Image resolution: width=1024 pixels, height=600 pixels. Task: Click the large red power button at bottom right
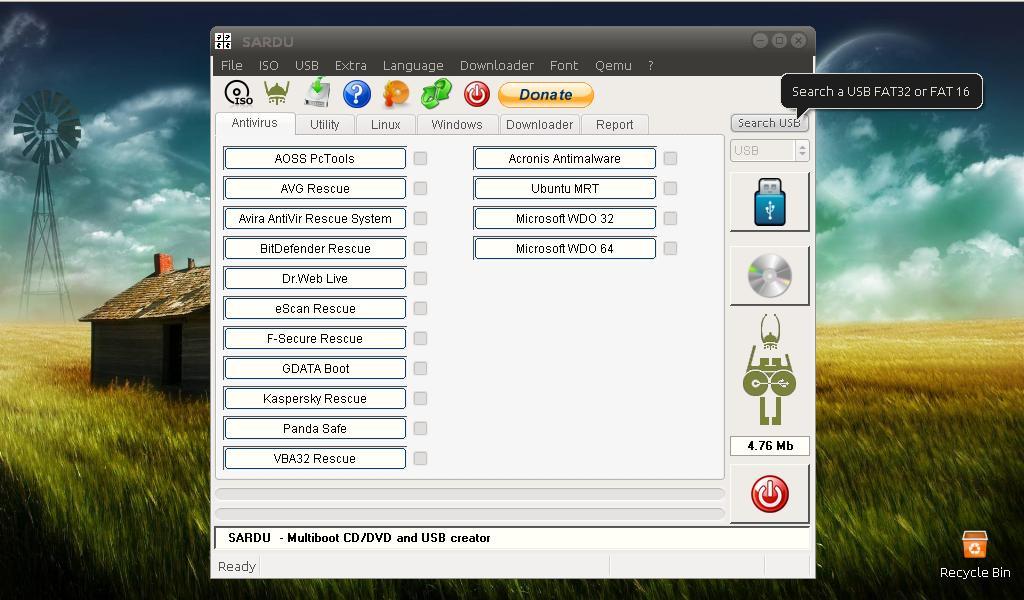coord(769,494)
